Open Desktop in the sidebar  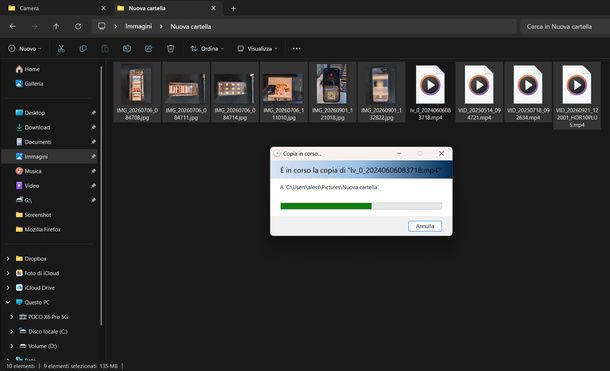[x=30, y=113]
